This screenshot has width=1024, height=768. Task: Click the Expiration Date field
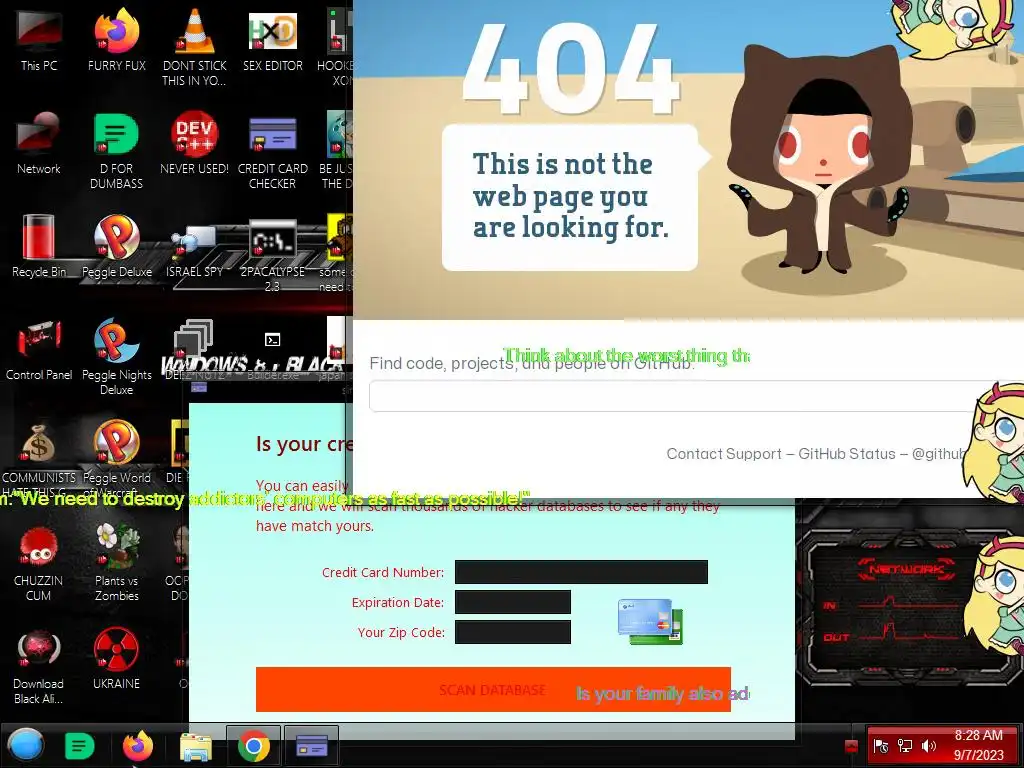pyautogui.click(x=513, y=602)
